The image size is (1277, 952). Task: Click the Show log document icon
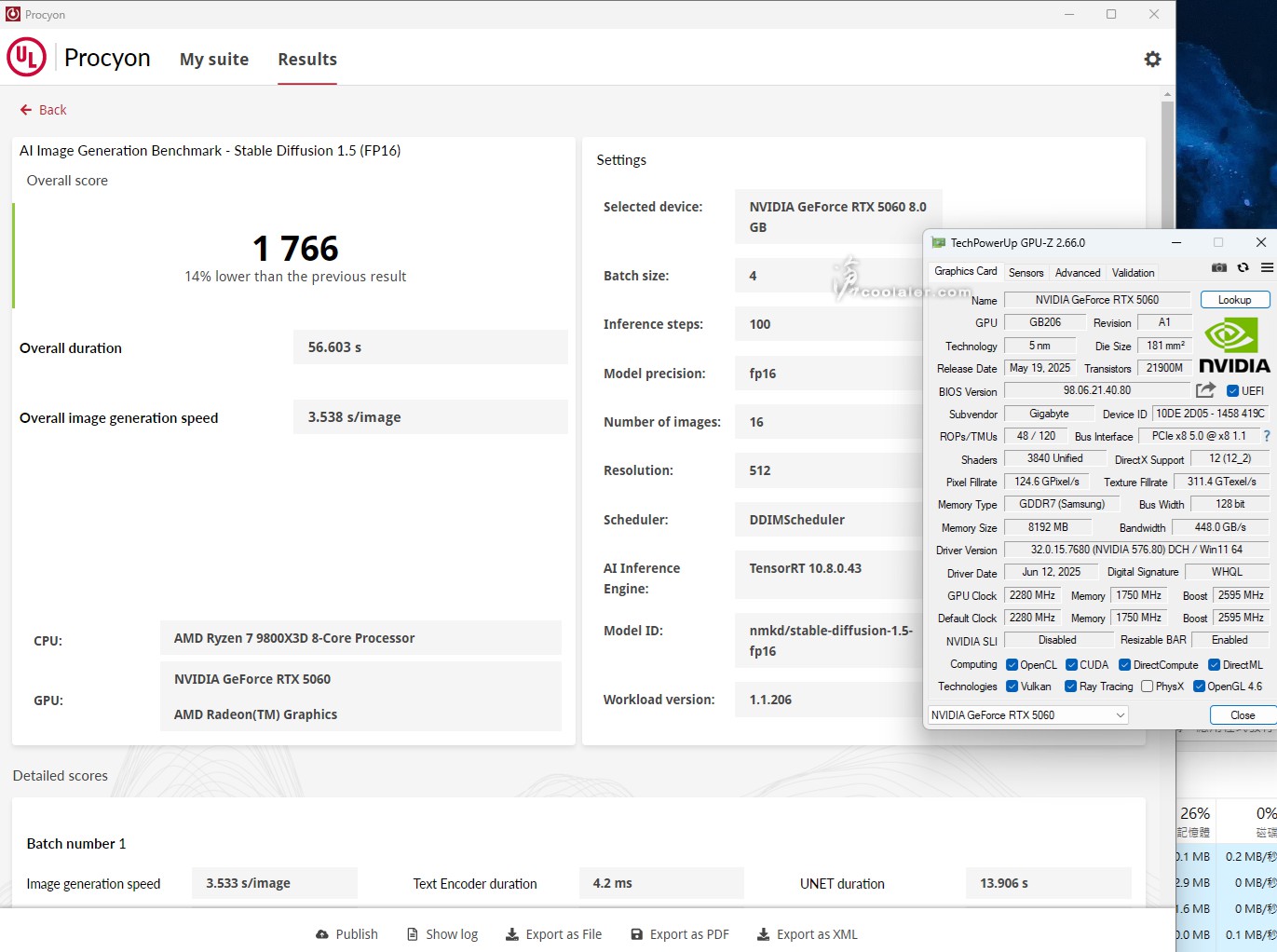point(413,934)
